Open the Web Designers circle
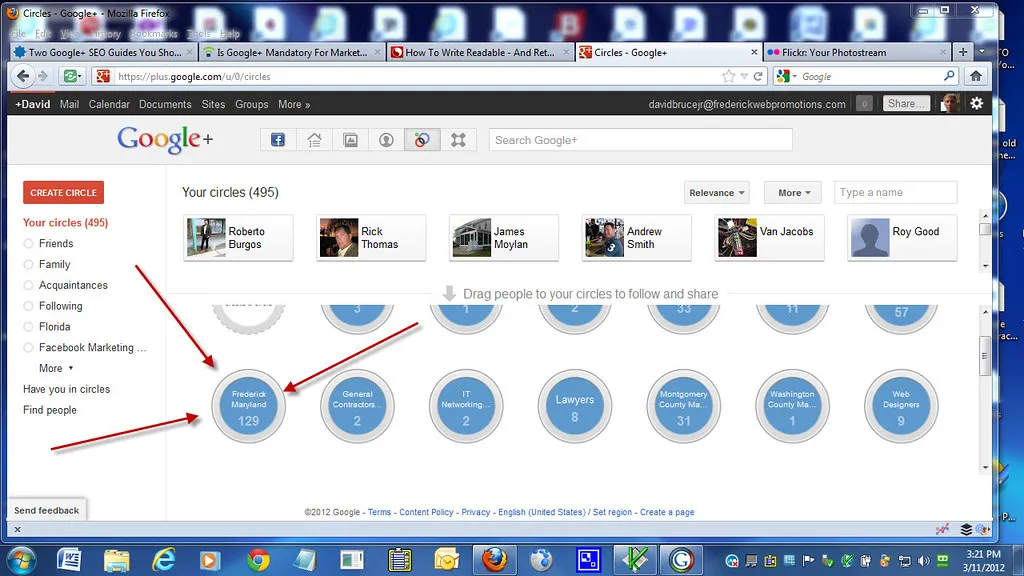 (901, 406)
